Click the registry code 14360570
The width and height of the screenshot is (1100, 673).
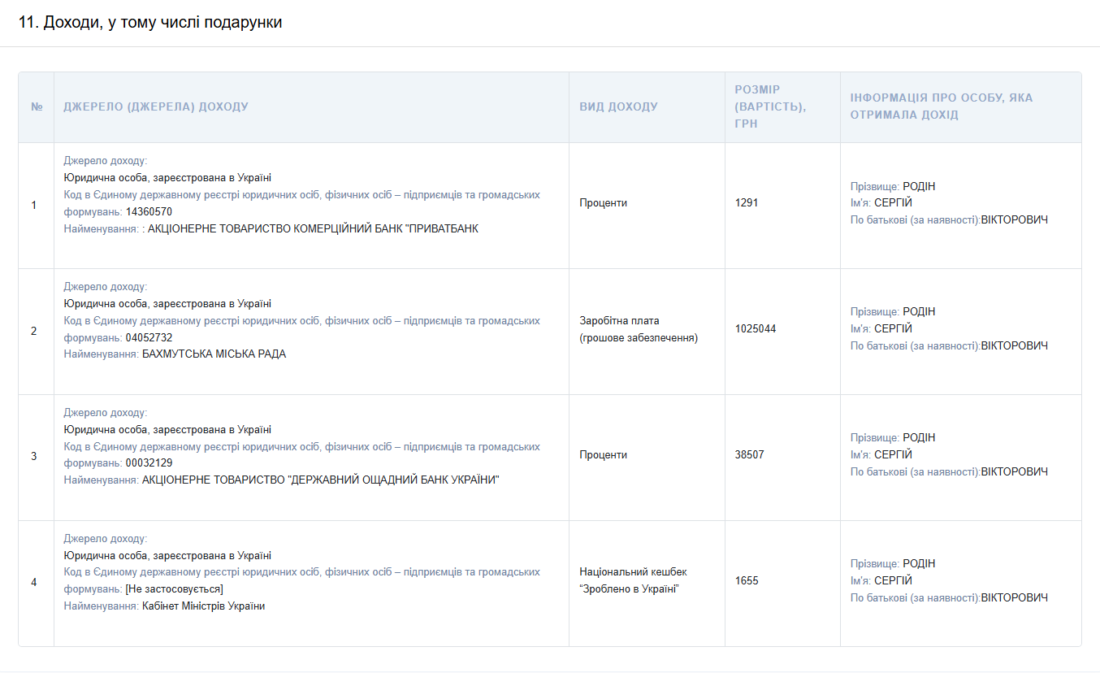(x=149, y=212)
